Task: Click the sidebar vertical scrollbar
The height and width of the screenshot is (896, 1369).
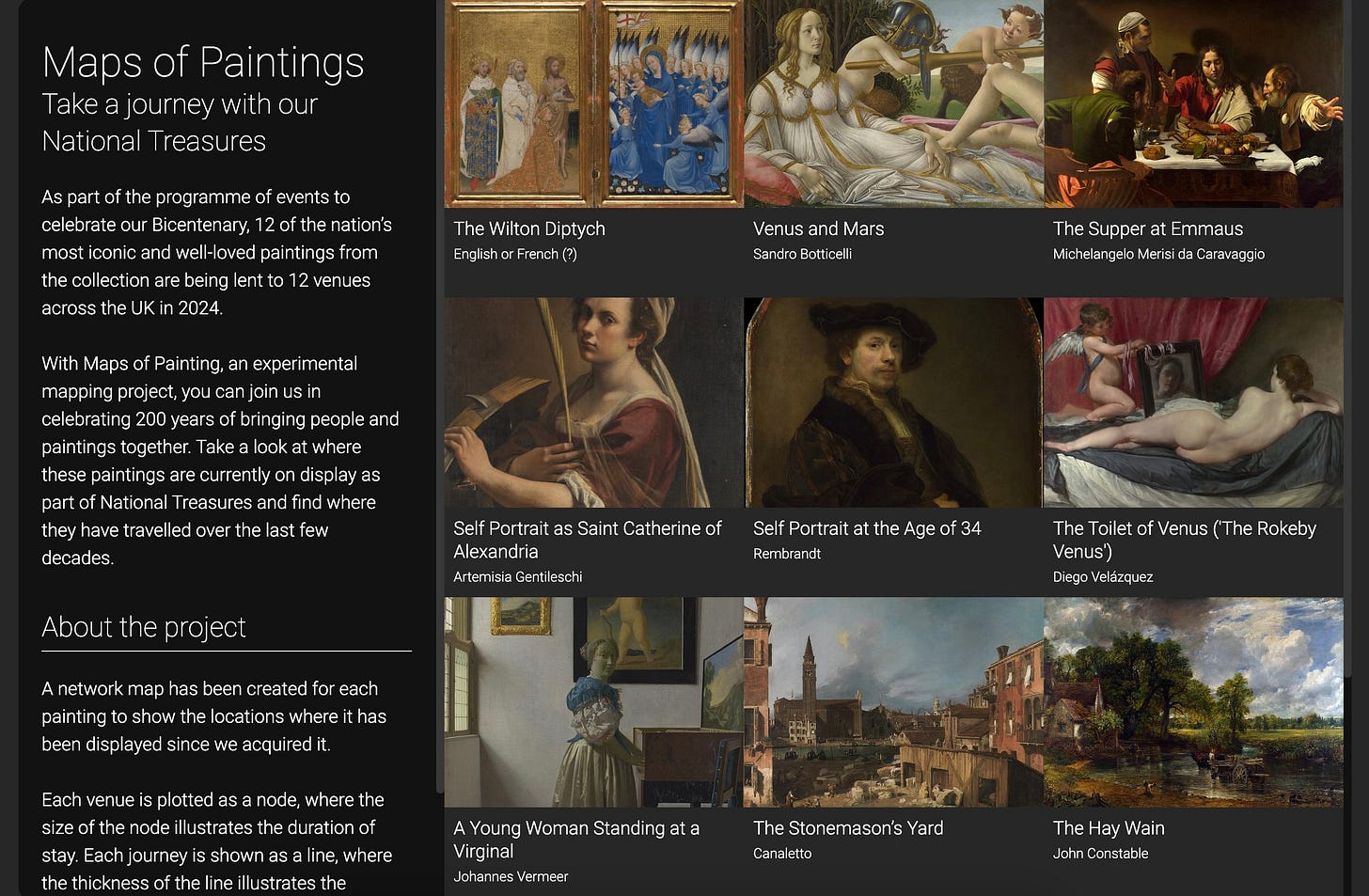Action: [439, 395]
